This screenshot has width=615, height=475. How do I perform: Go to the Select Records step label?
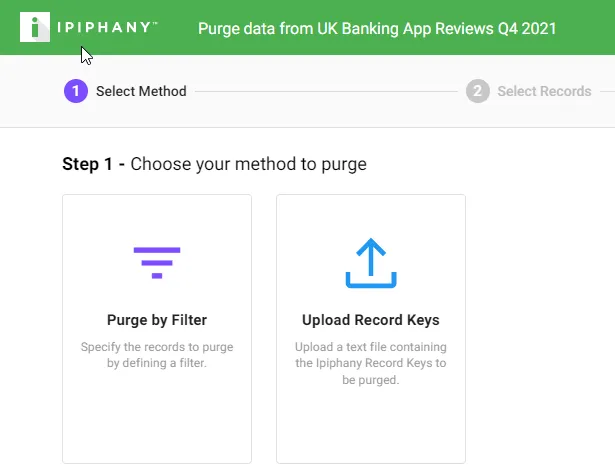[544, 91]
